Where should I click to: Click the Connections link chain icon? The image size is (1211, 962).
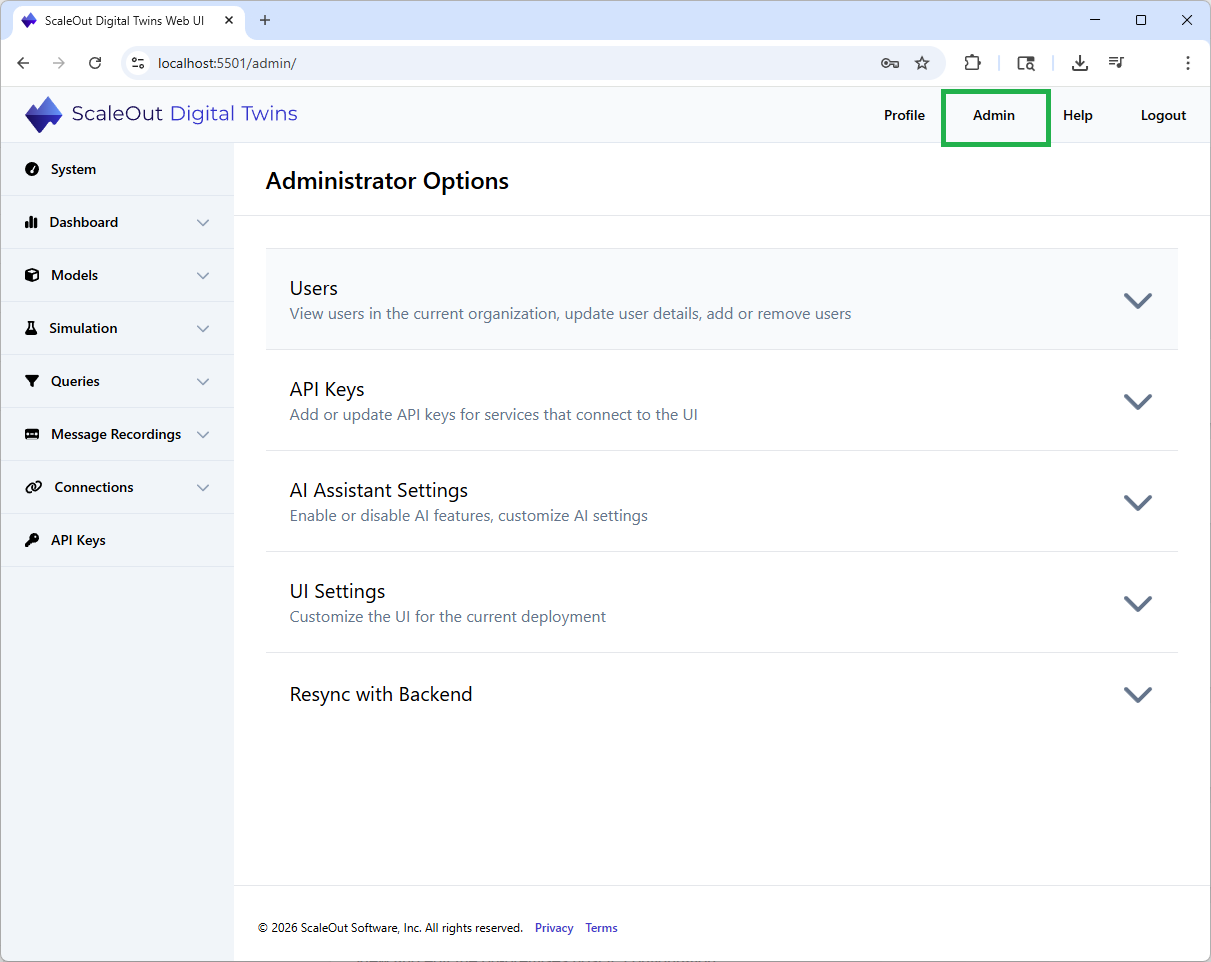[x=34, y=487]
